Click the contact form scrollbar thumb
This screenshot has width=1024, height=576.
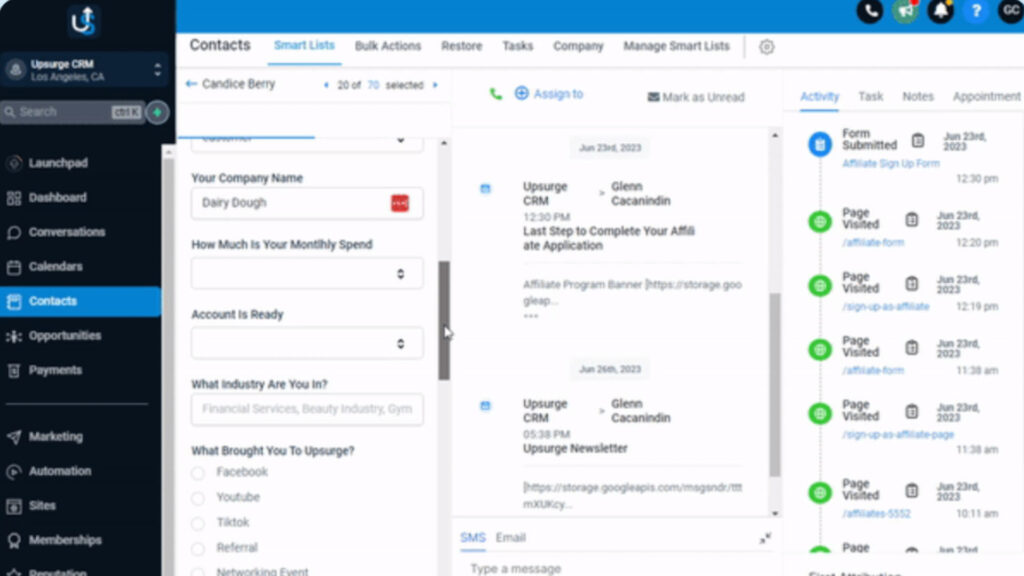(x=444, y=321)
